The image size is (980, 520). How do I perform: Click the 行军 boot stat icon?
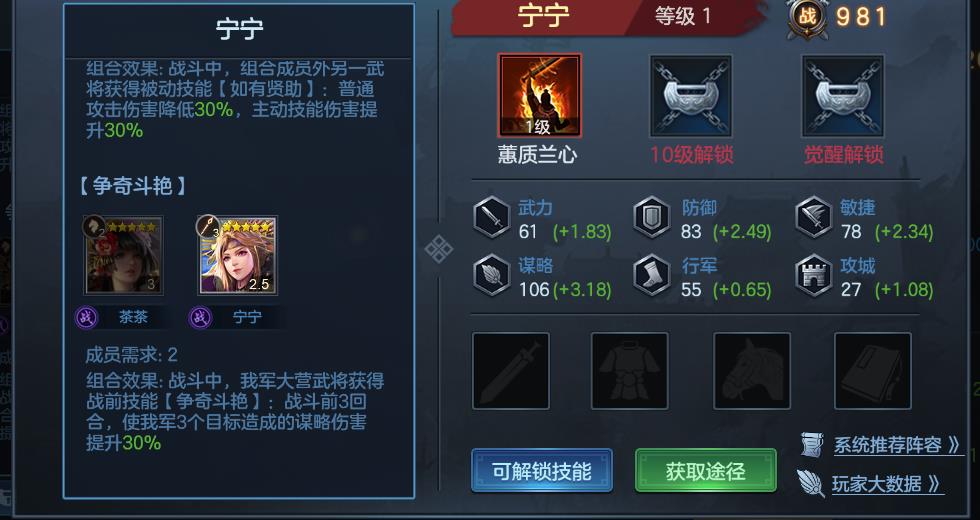[652, 275]
